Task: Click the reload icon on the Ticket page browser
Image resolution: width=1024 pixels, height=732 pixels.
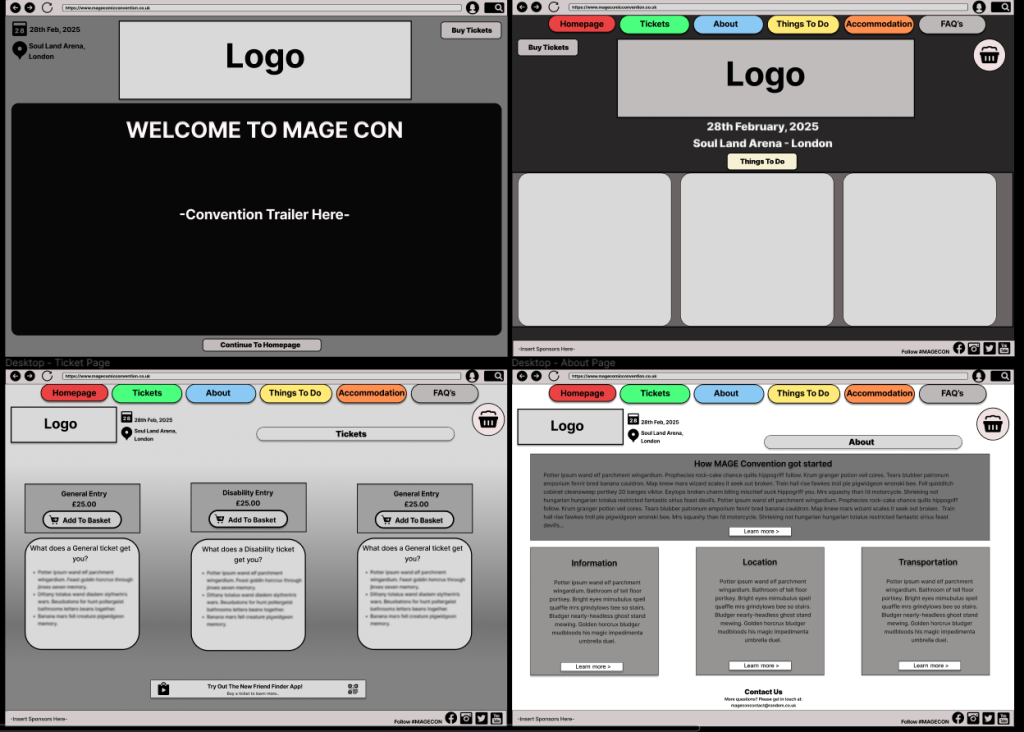Action: [47, 376]
